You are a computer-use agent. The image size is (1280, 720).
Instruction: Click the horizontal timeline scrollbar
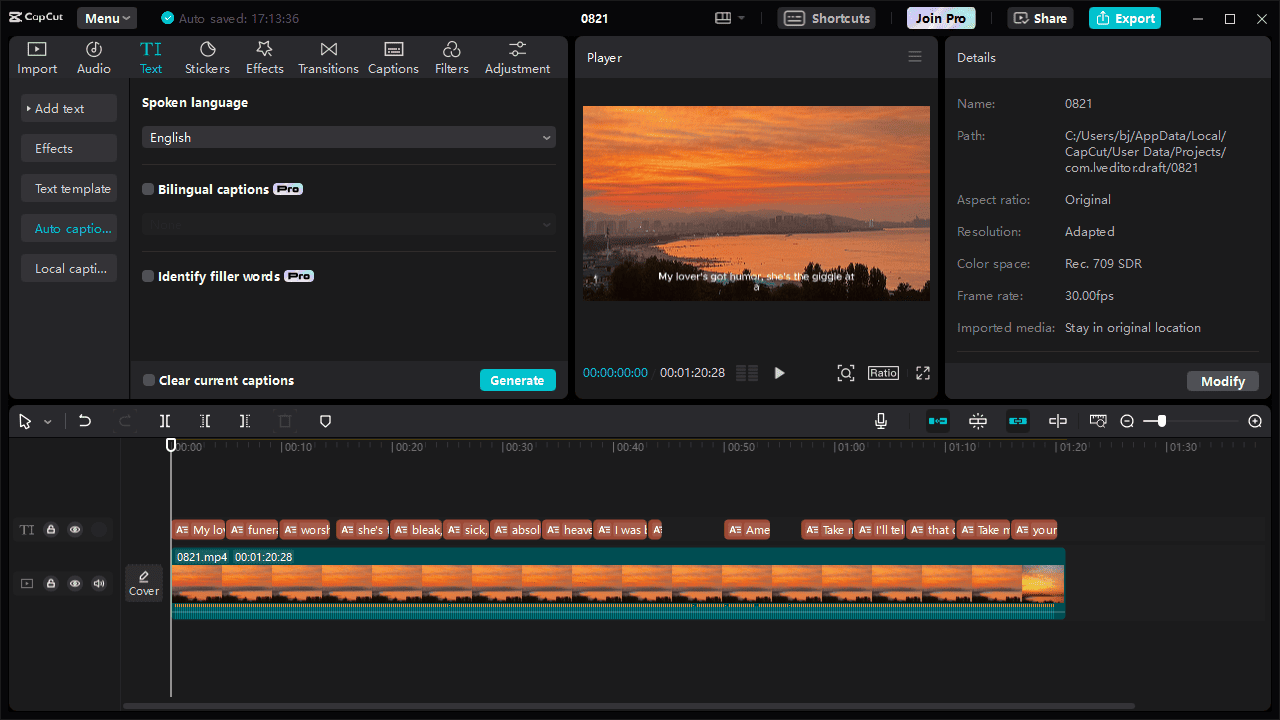click(629, 706)
